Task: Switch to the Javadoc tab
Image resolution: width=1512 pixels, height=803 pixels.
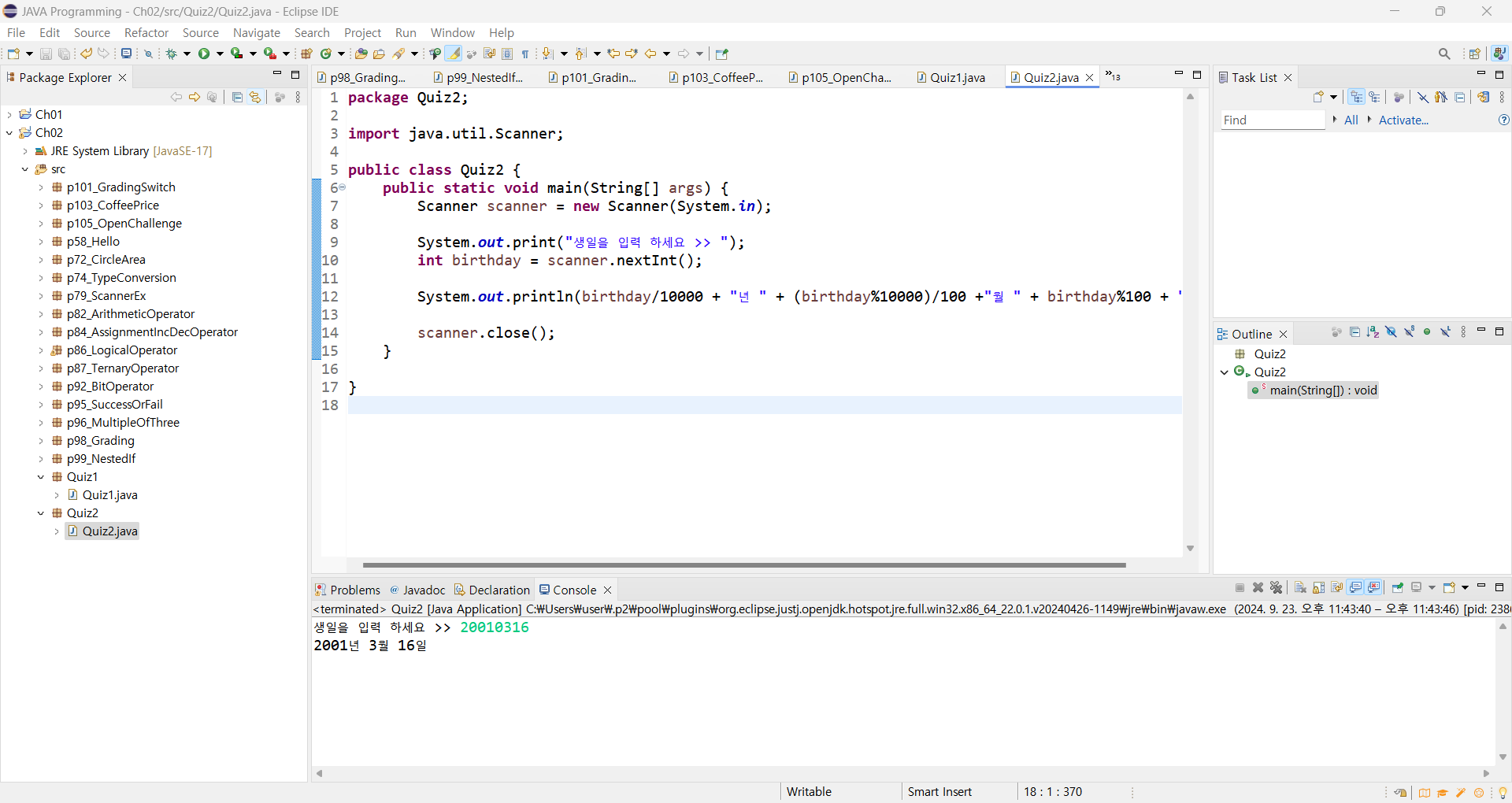Action: (418, 590)
